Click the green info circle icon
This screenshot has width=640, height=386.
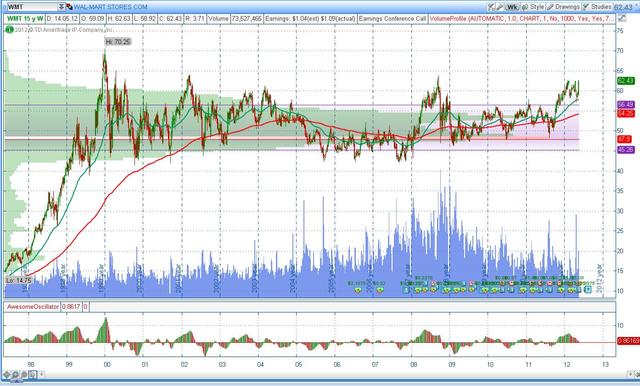pyautogui.click(x=9, y=30)
